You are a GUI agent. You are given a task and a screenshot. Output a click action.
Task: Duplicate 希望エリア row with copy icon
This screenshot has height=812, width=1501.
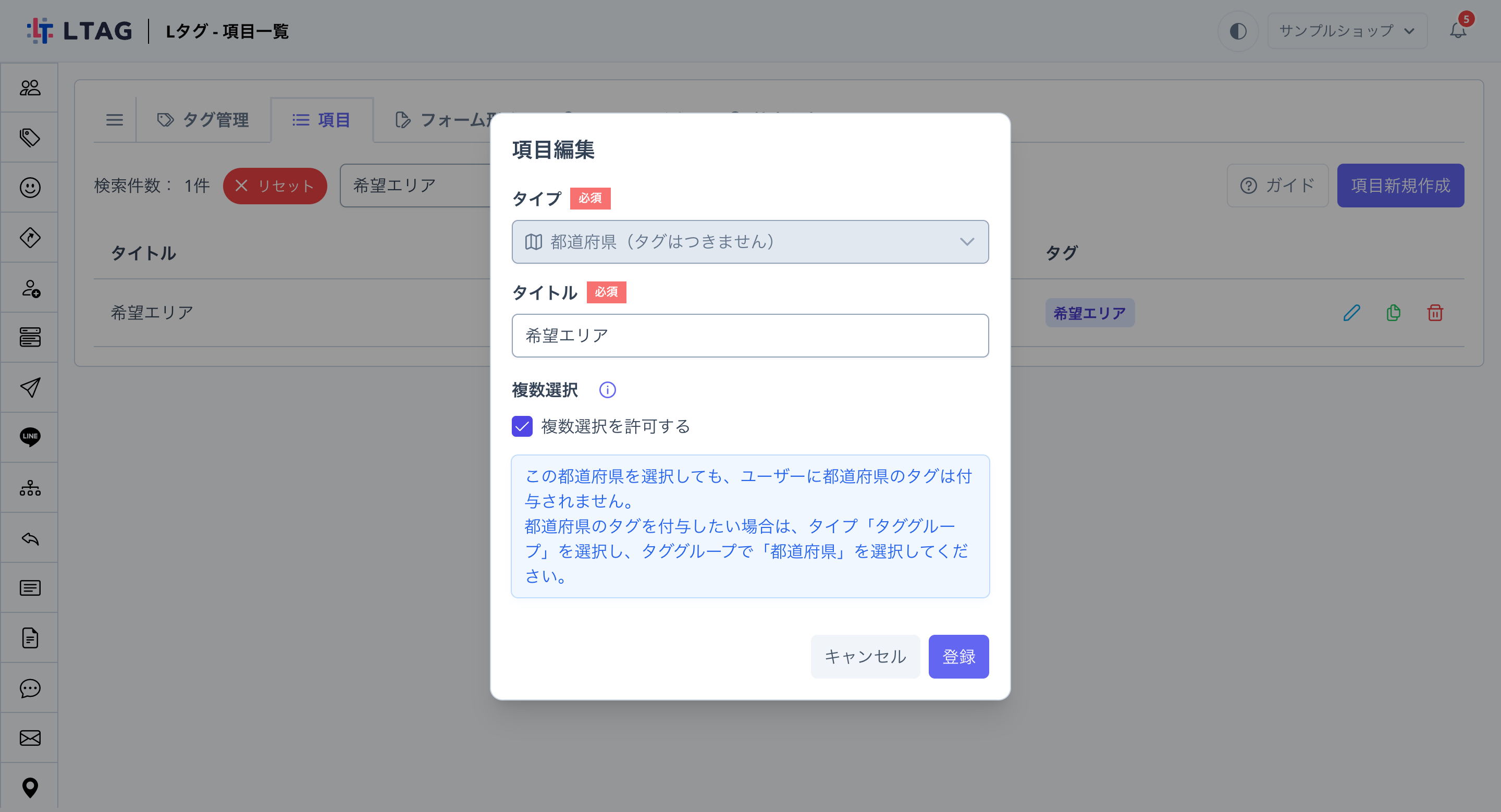coord(1393,313)
